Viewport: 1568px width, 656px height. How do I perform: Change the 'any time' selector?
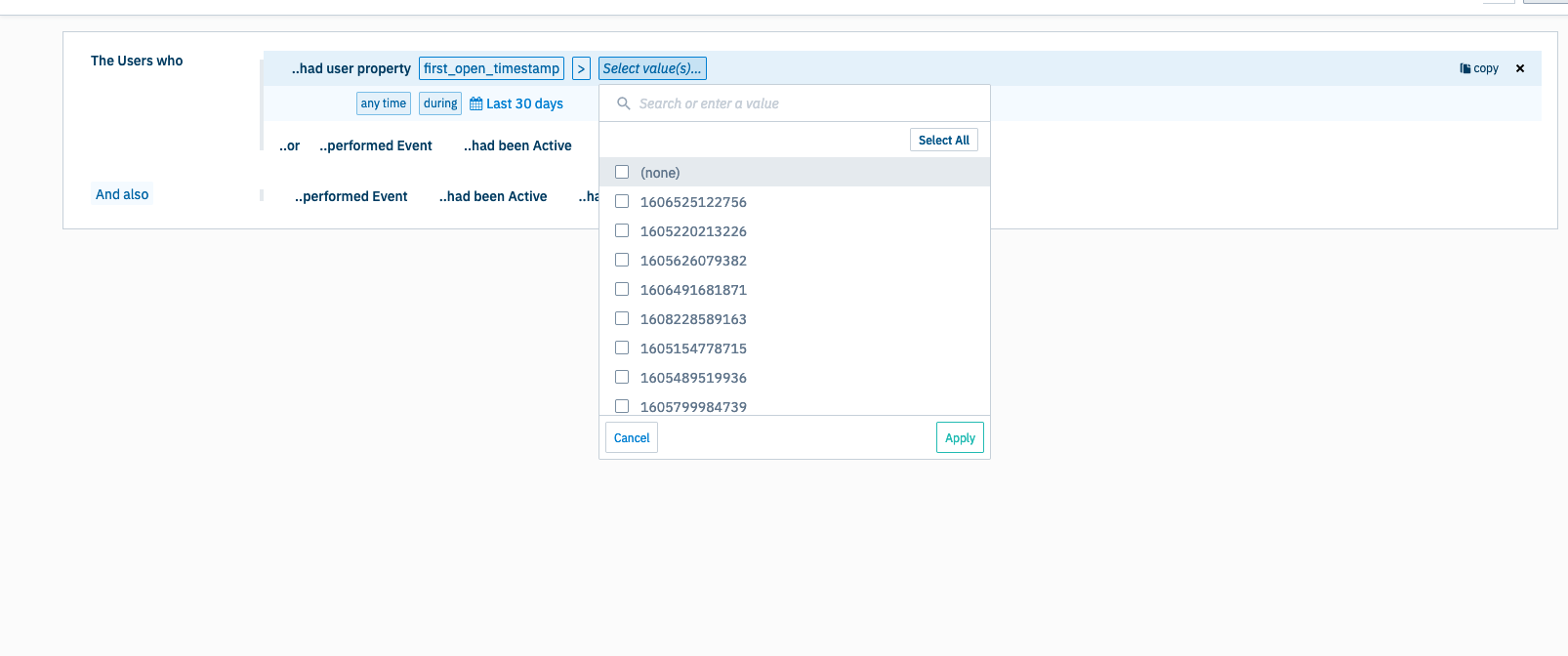pos(384,103)
